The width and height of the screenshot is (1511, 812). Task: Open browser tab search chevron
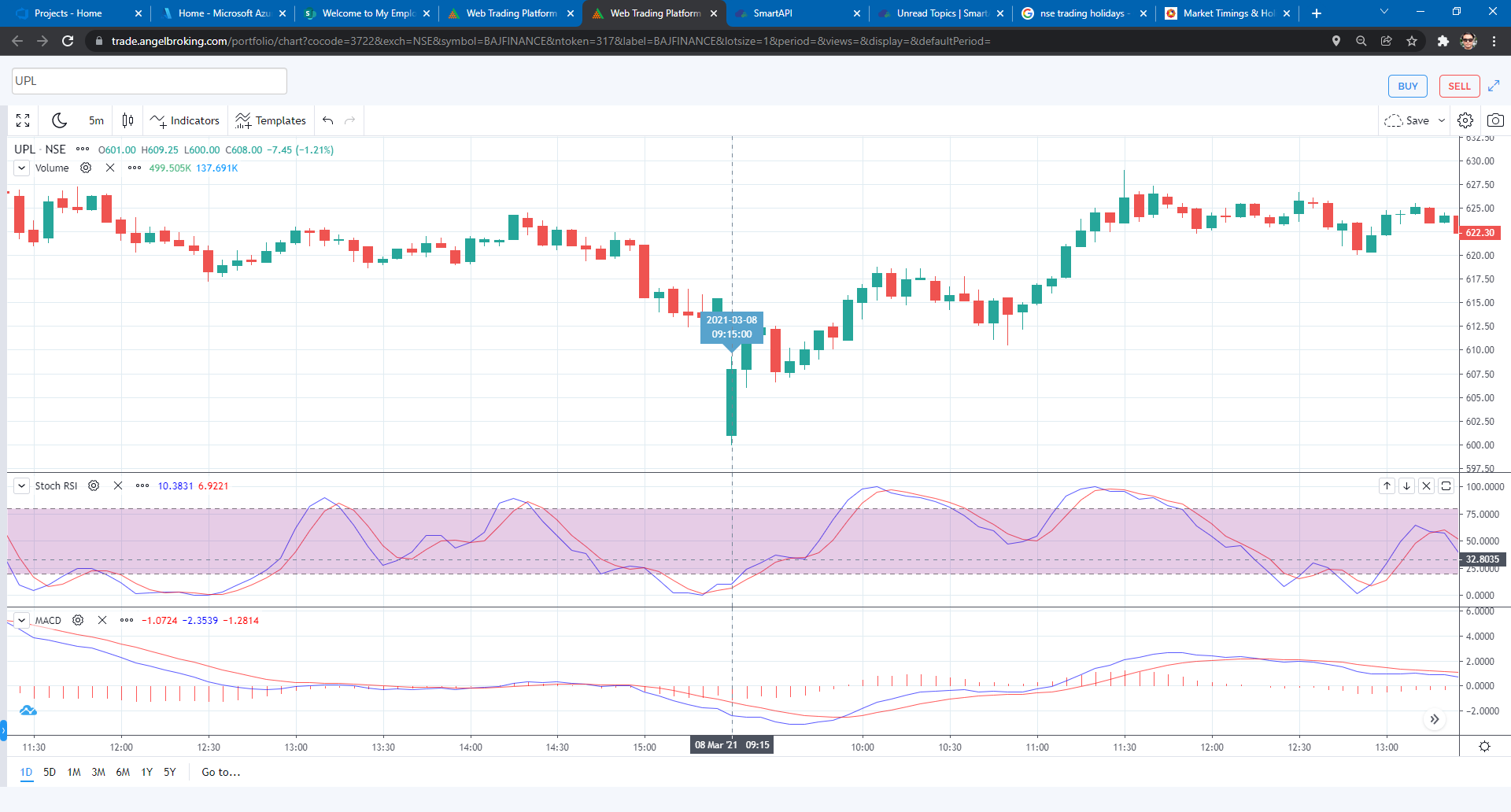click(x=1384, y=12)
